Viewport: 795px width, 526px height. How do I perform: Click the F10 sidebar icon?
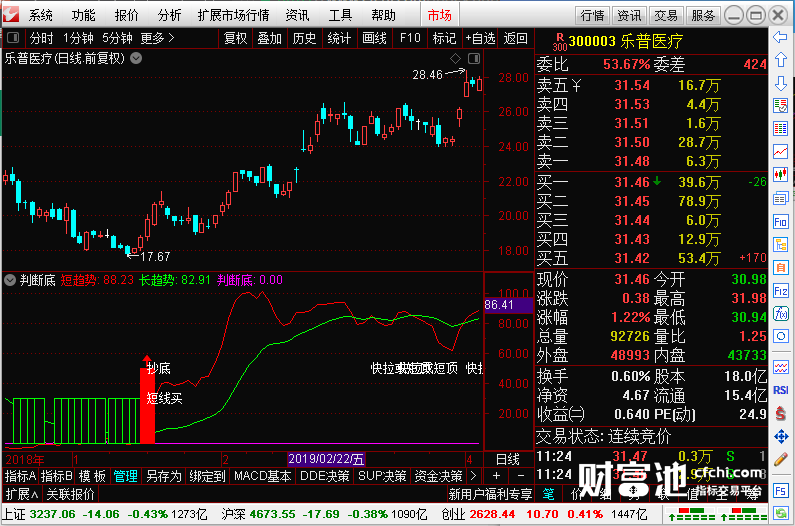[780, 222]
